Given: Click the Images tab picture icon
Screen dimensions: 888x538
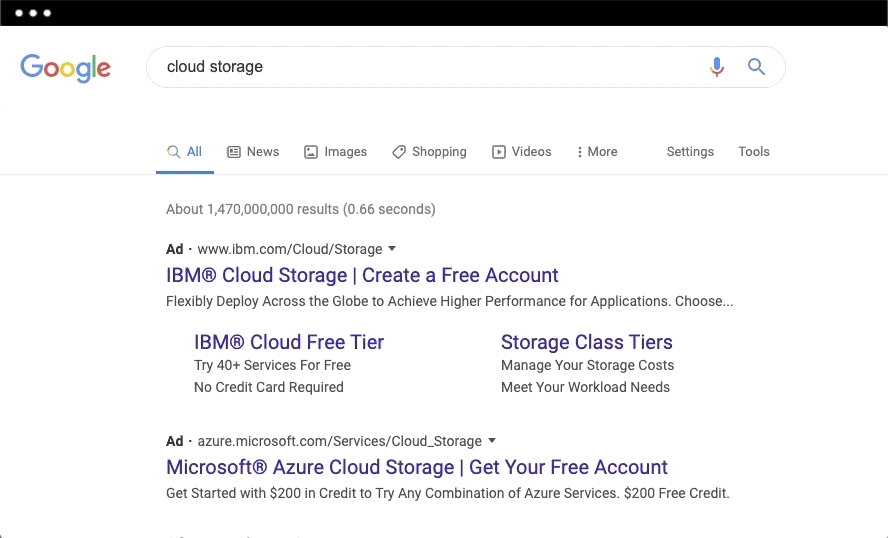Looking at the screenshot, I should 311,152.
